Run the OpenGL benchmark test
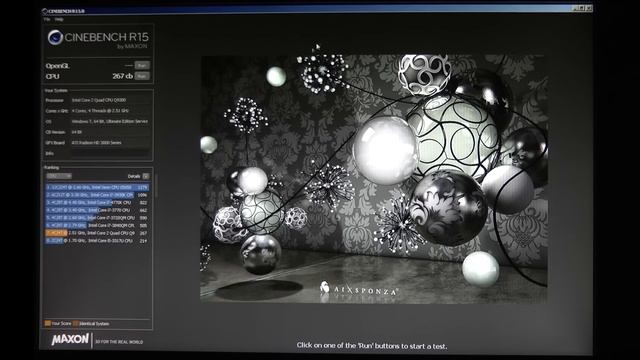Image resolution: width=640 pixels, height=360 pixels. (x=142, y=65)
